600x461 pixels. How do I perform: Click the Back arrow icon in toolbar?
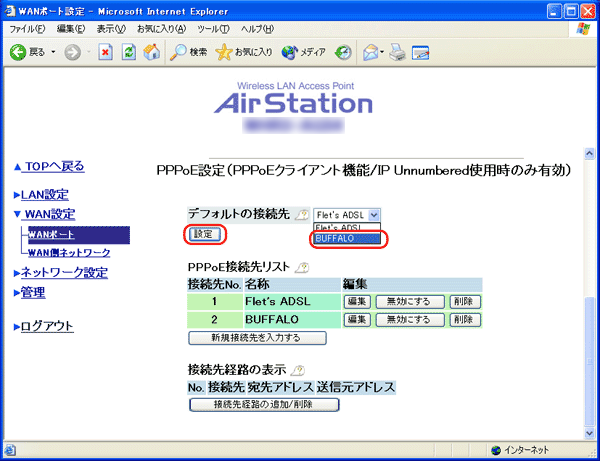pyautogui.click(x=18, y=52)
